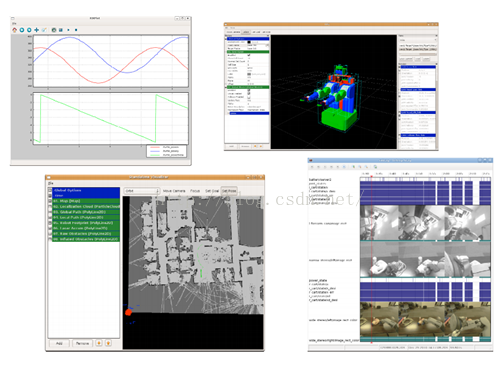Click the back-arrow view icon in plot toolbar

[22, 30]
